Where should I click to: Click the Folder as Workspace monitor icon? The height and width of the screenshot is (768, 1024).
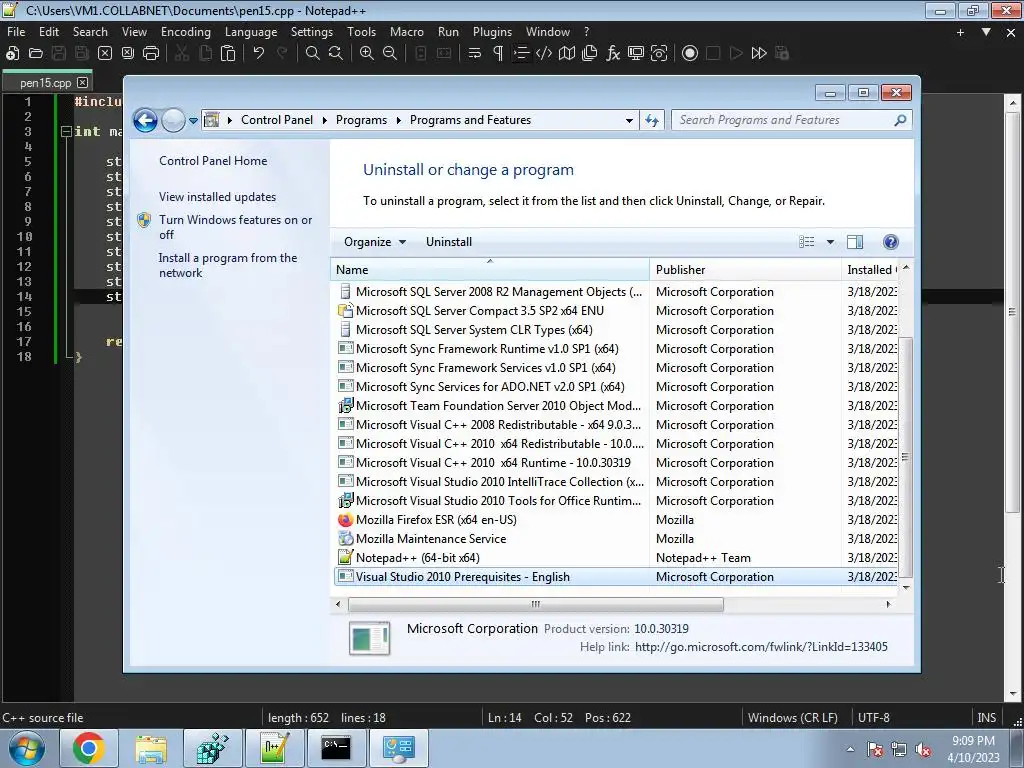[x=636, y=54]
